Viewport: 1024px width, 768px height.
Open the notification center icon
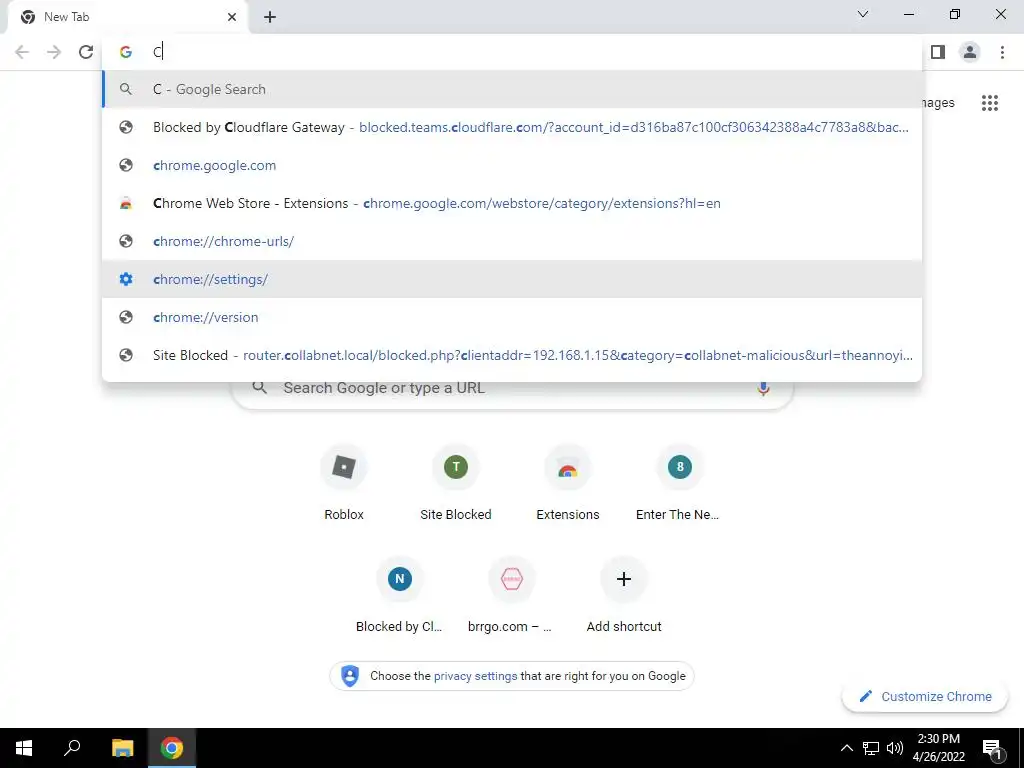[992, 750]
